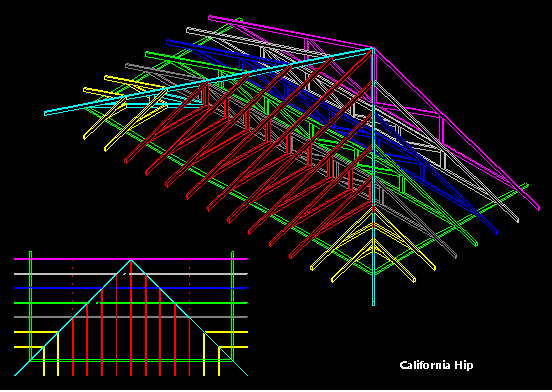Click the California Hip text label

[x=436, y=365]
